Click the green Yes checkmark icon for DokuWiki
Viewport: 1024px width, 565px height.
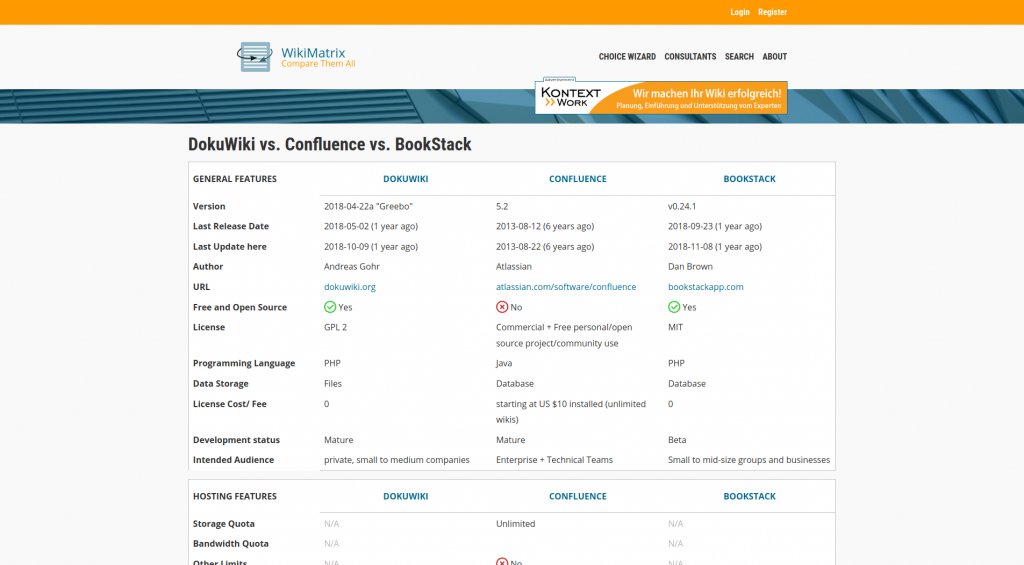330,307
